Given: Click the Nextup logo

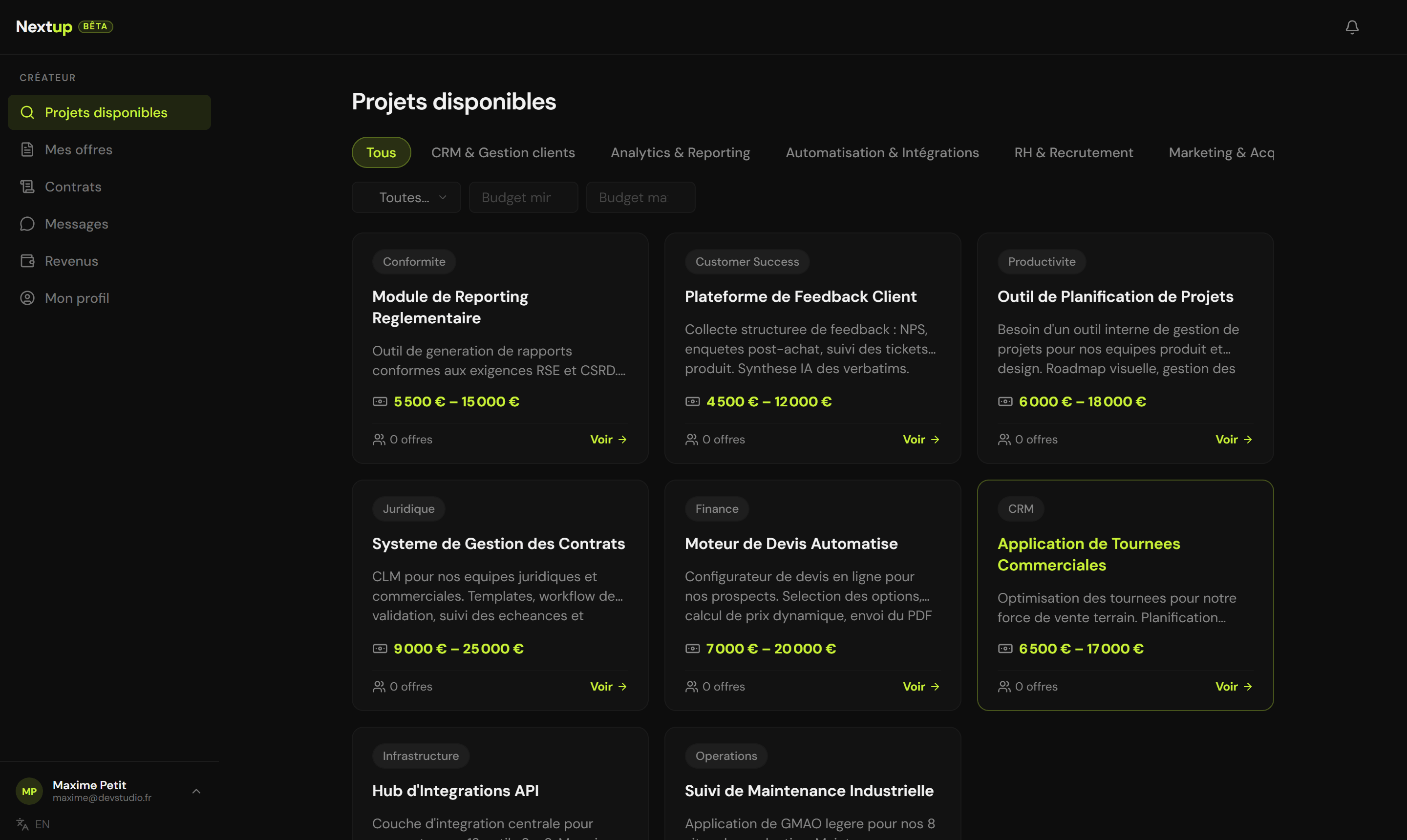Looking at the screenshot, I should 44,26.
